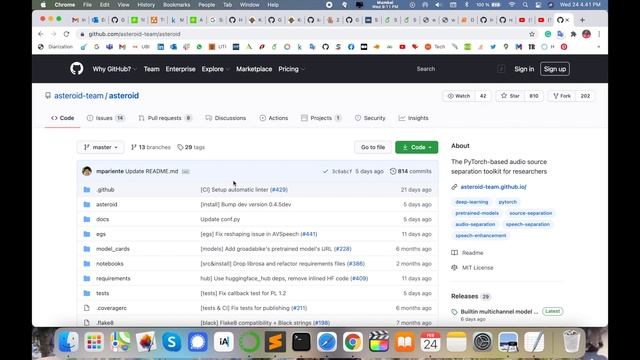640x360 pixels.
Task: Open the Security tab
Action: (x=370, y=118)
